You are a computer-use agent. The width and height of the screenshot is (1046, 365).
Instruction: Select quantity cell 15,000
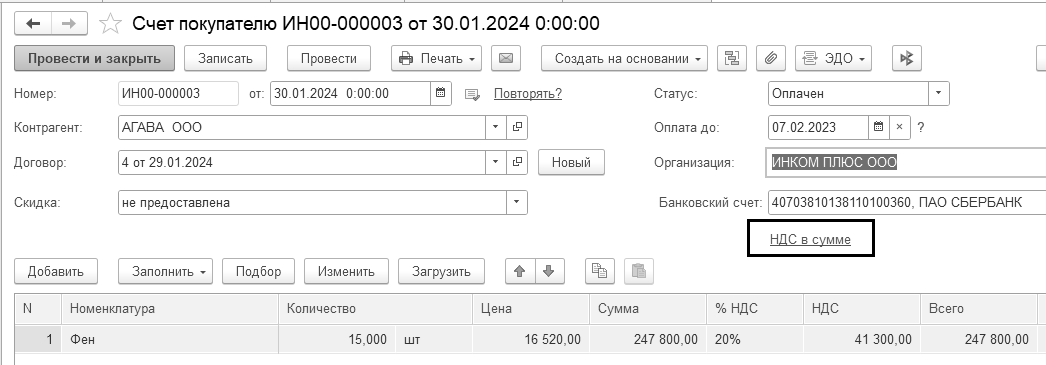coord(338,340)
